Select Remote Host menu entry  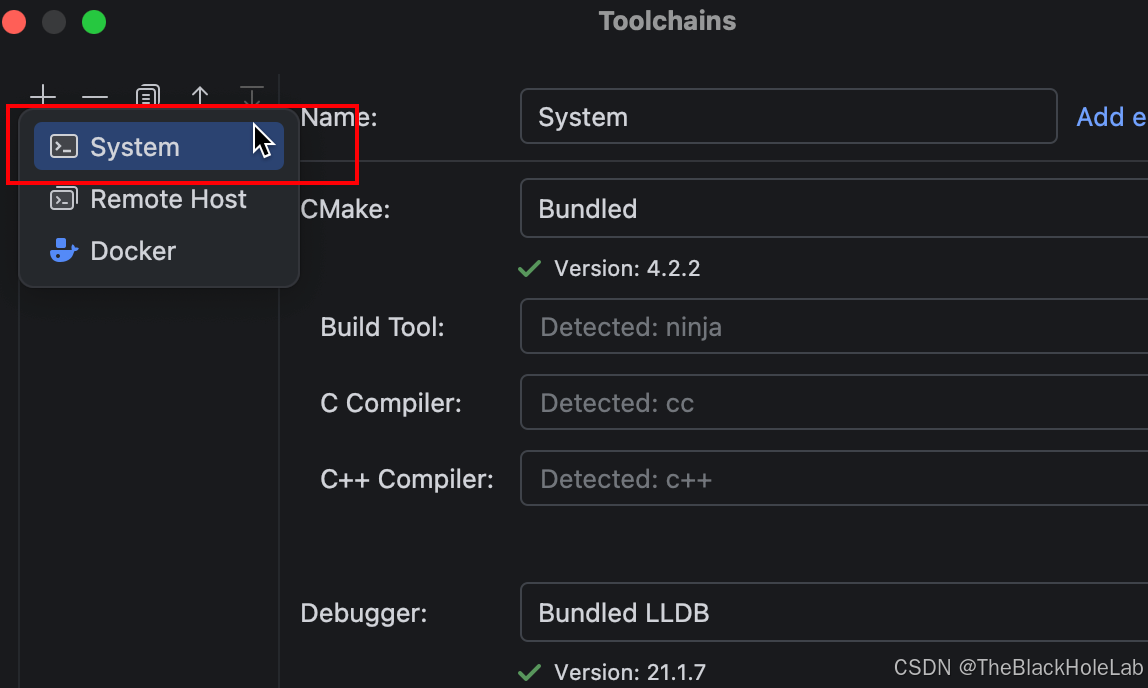[159, 199]
